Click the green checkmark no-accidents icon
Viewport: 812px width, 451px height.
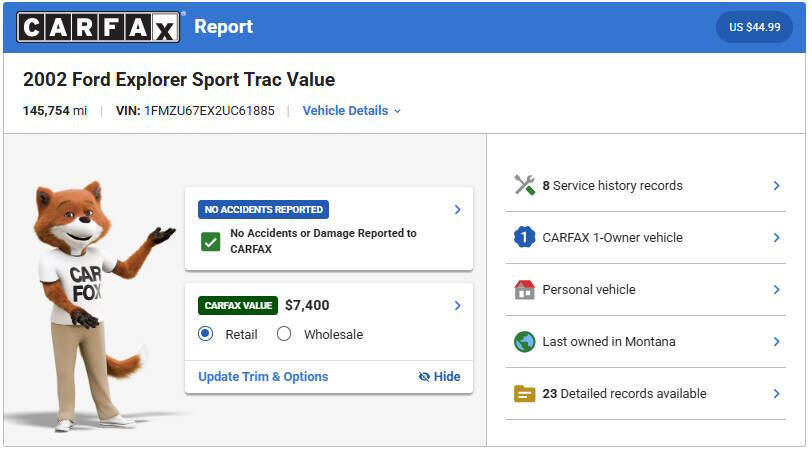[210, 241]
